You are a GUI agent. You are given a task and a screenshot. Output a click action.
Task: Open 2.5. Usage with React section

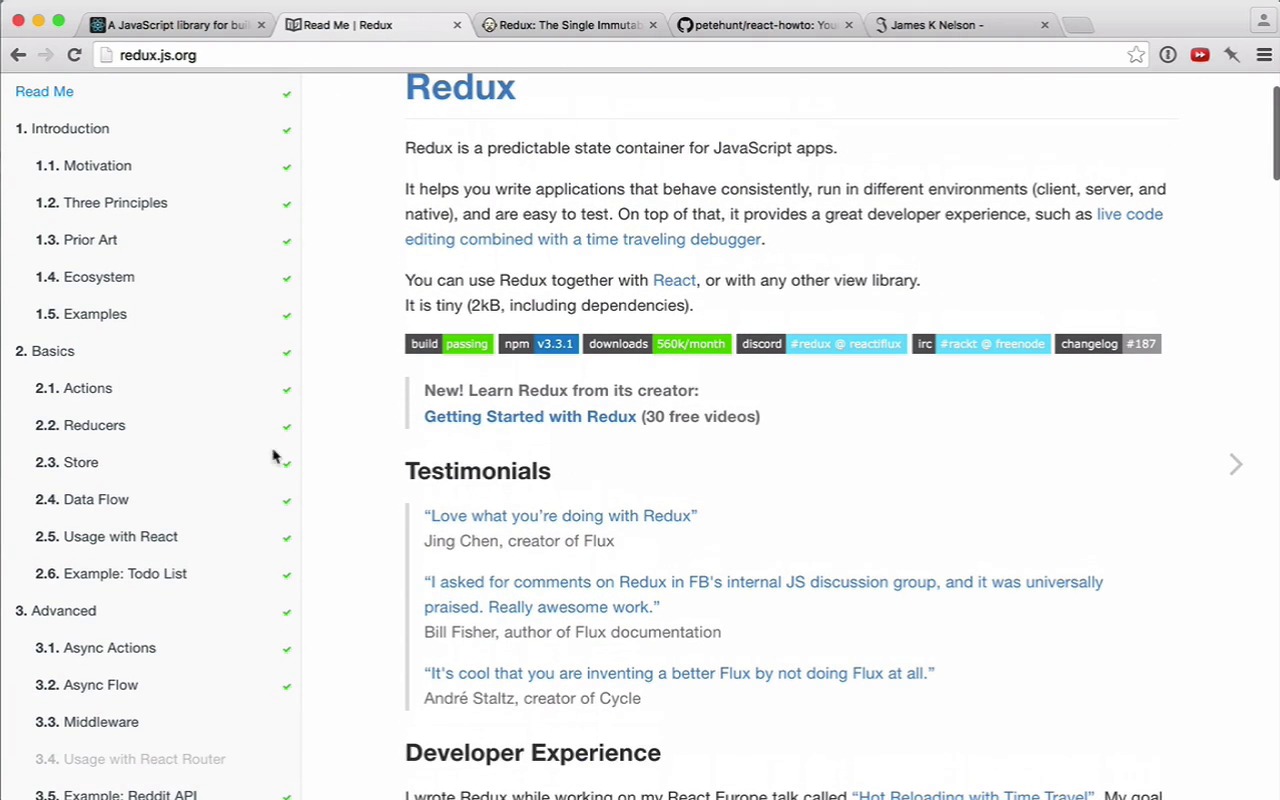point(106,535)
